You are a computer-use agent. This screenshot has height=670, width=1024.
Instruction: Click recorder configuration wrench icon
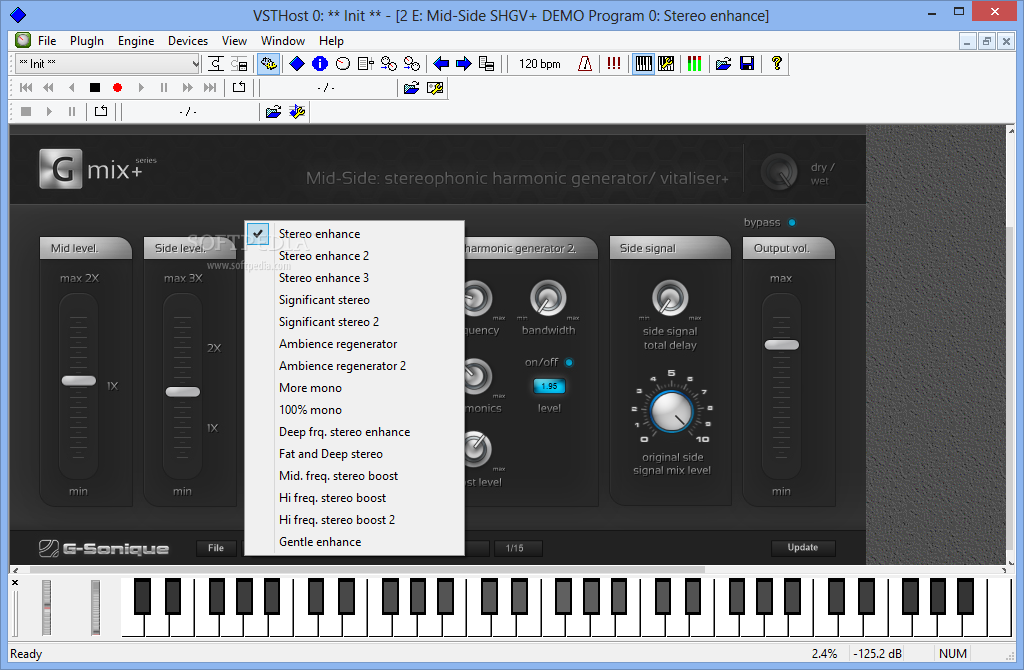[x=297, y=112]
